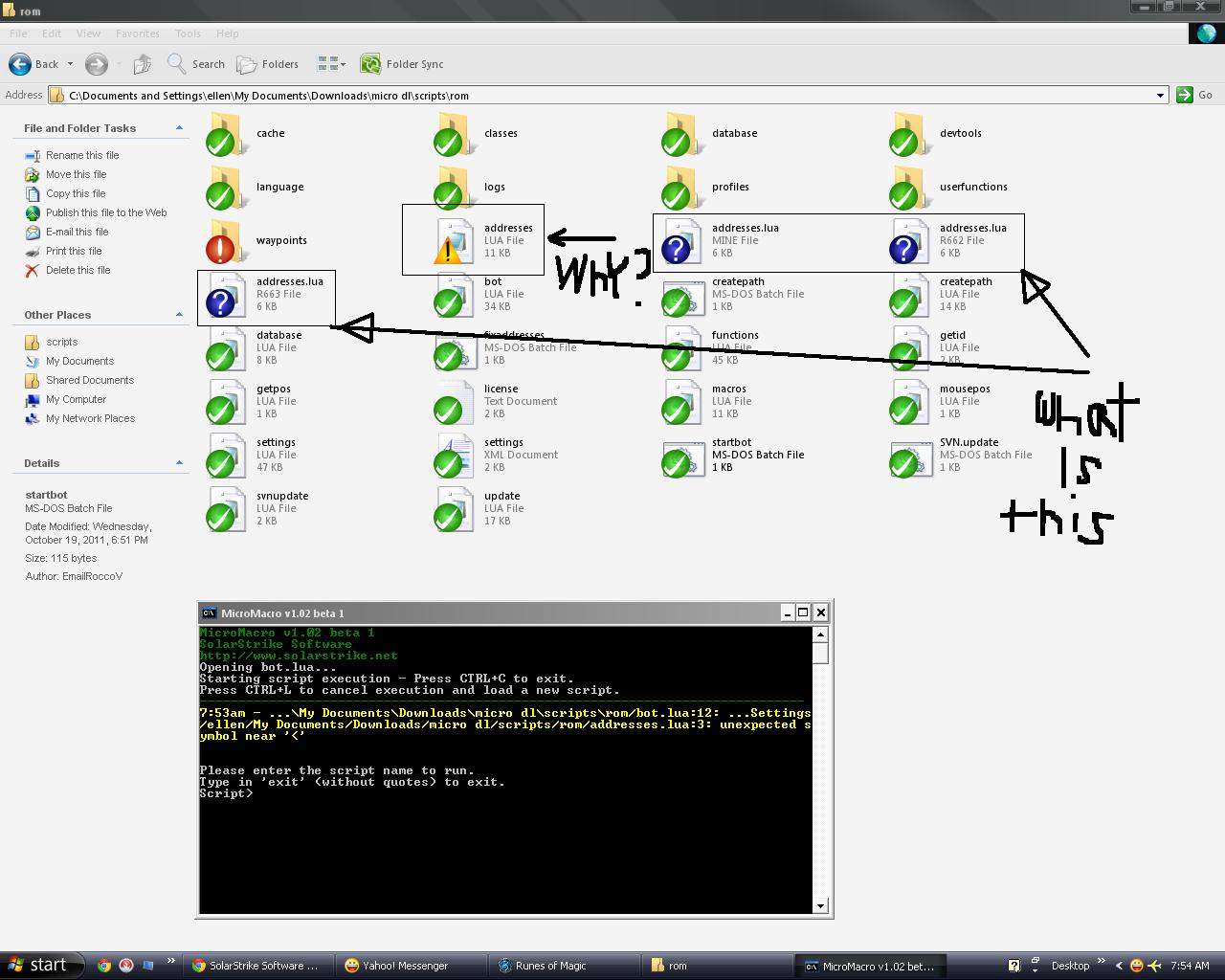Click the Up folder icon in toolbar
Screen dimensions: 1225x980
(x=143, y=64)
